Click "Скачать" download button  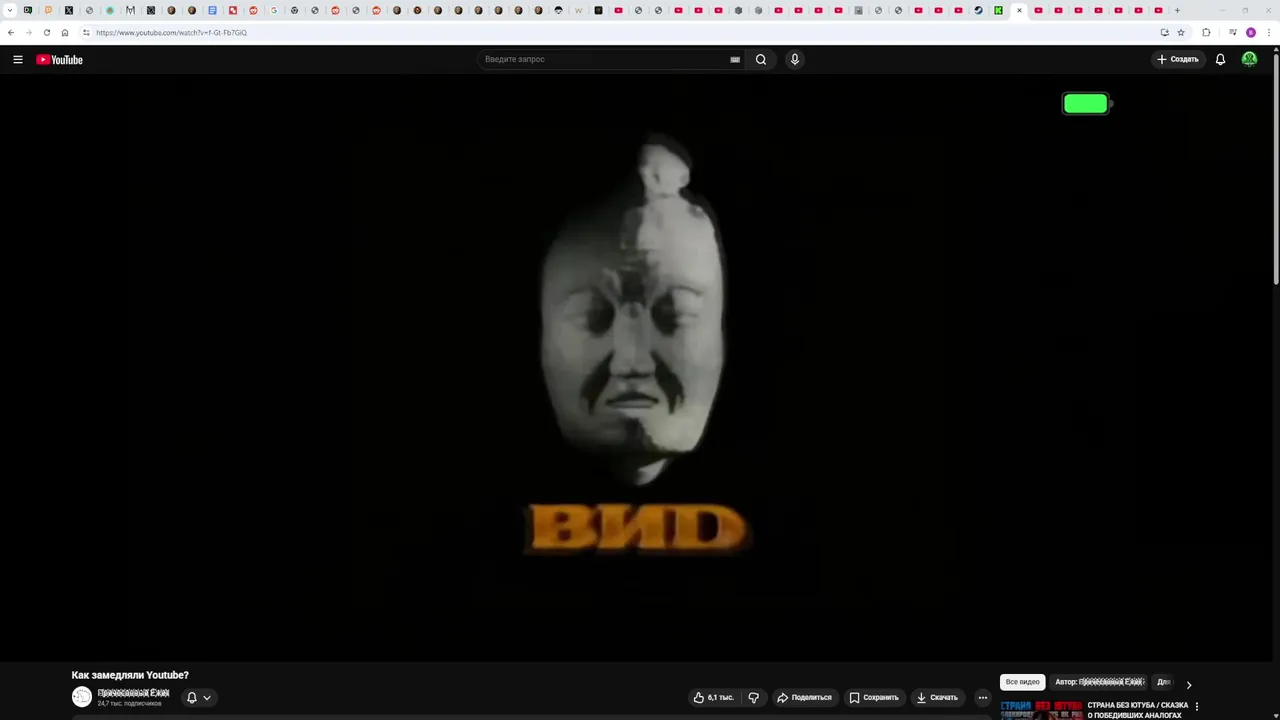(937, 697)
